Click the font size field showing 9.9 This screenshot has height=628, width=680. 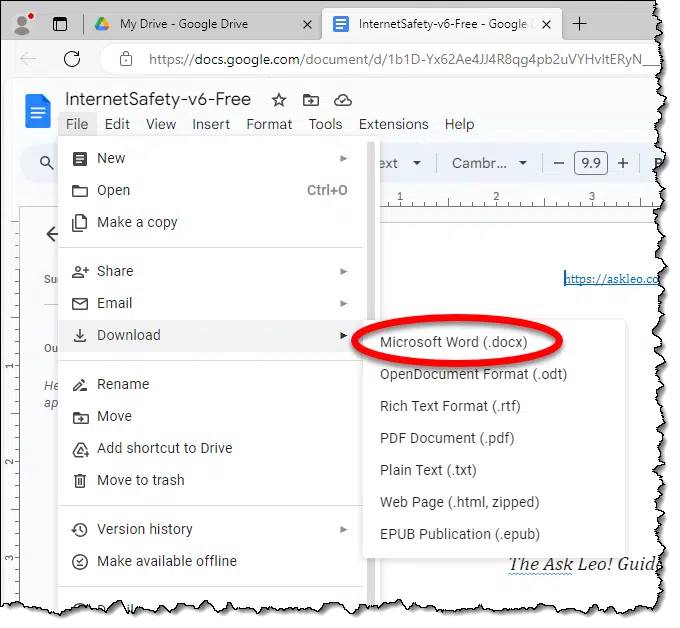click(x=591, y=164)
